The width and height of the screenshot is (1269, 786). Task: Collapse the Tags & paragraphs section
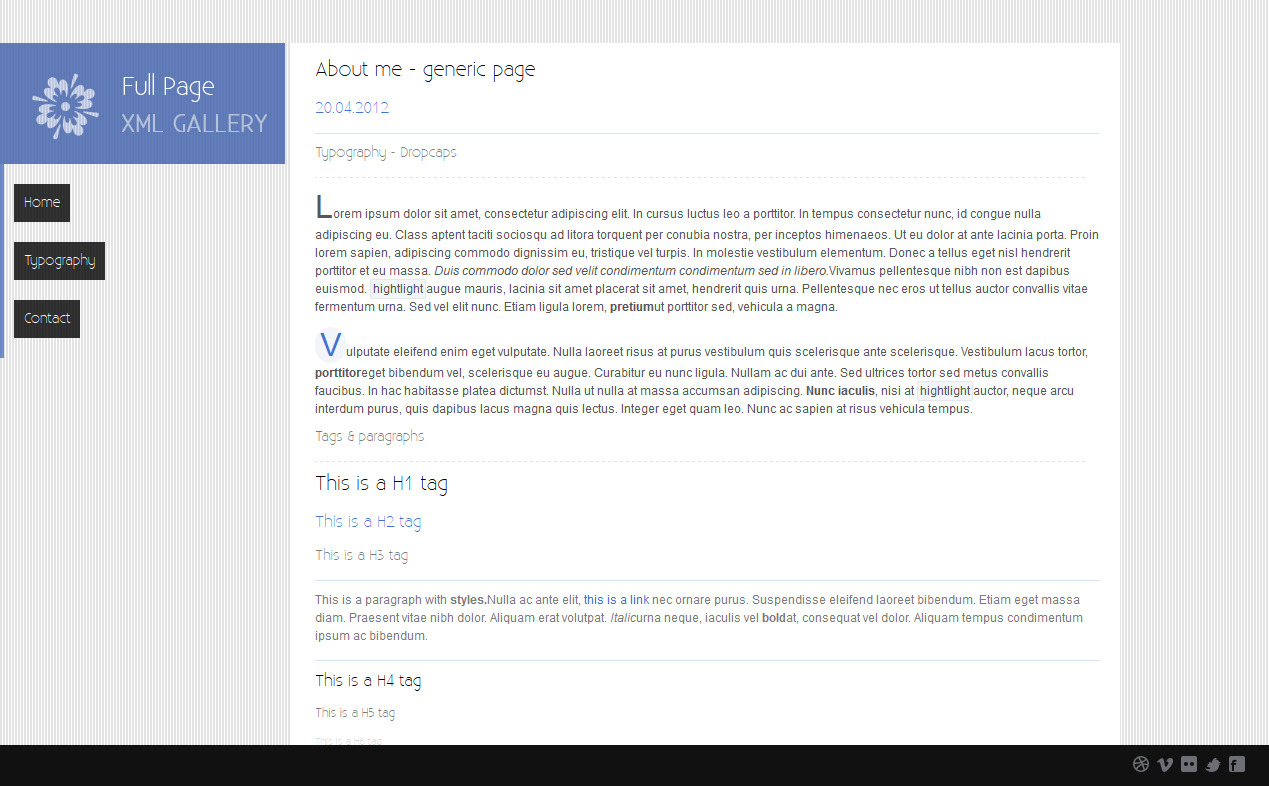(x=369, y=436)
